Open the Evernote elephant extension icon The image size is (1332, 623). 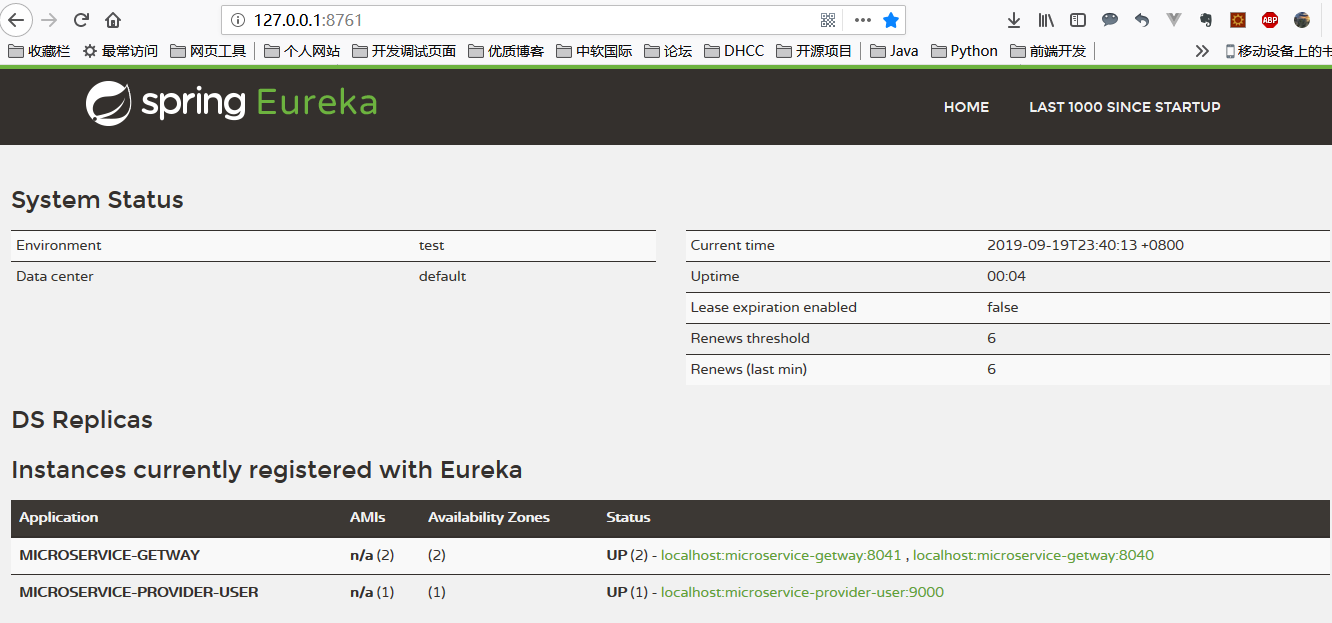pos(1206,20)
